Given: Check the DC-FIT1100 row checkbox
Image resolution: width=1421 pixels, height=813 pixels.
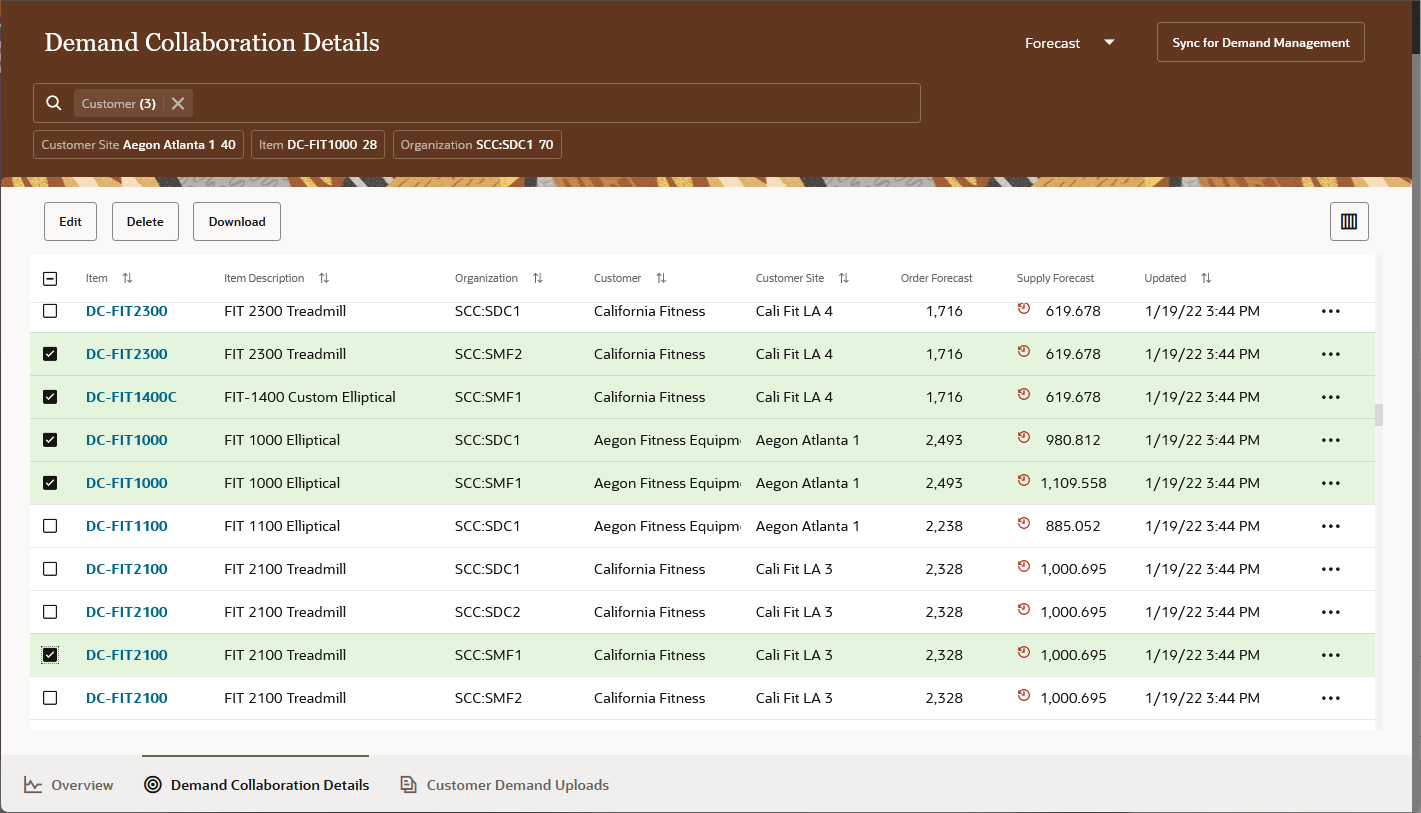Looking at the screenshot, I should (50, 526).
